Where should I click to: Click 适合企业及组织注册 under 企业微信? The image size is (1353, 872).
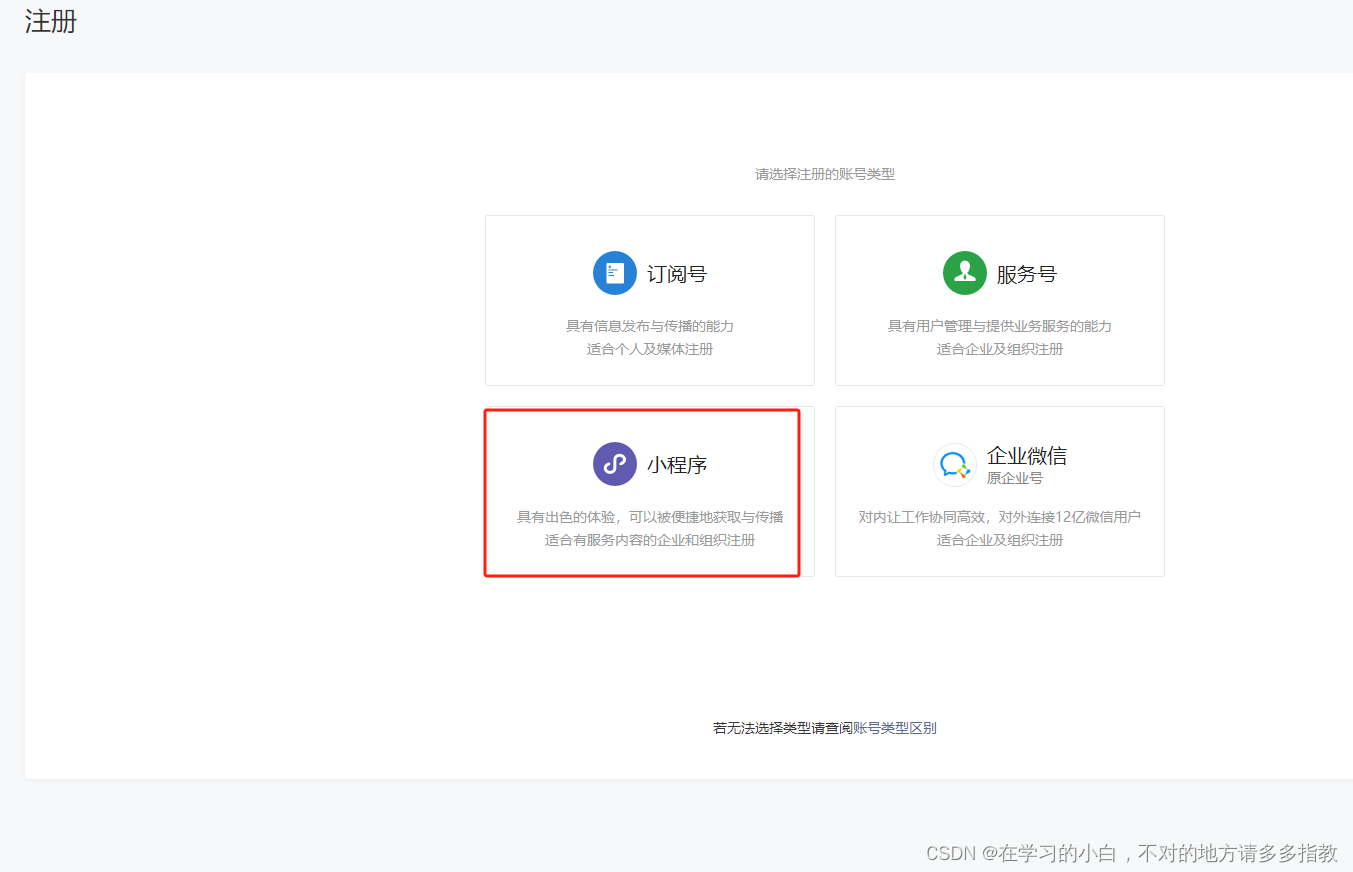coord(1000,540)
